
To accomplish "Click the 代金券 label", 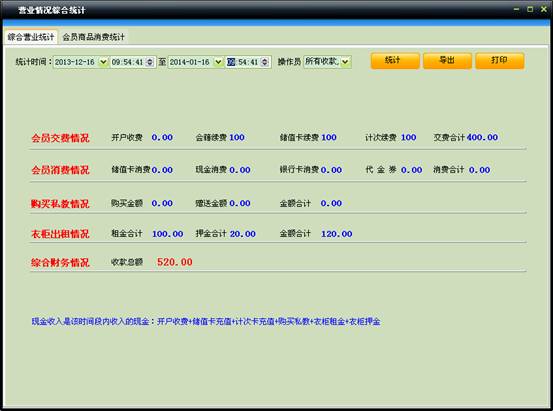I will (381, 170).
